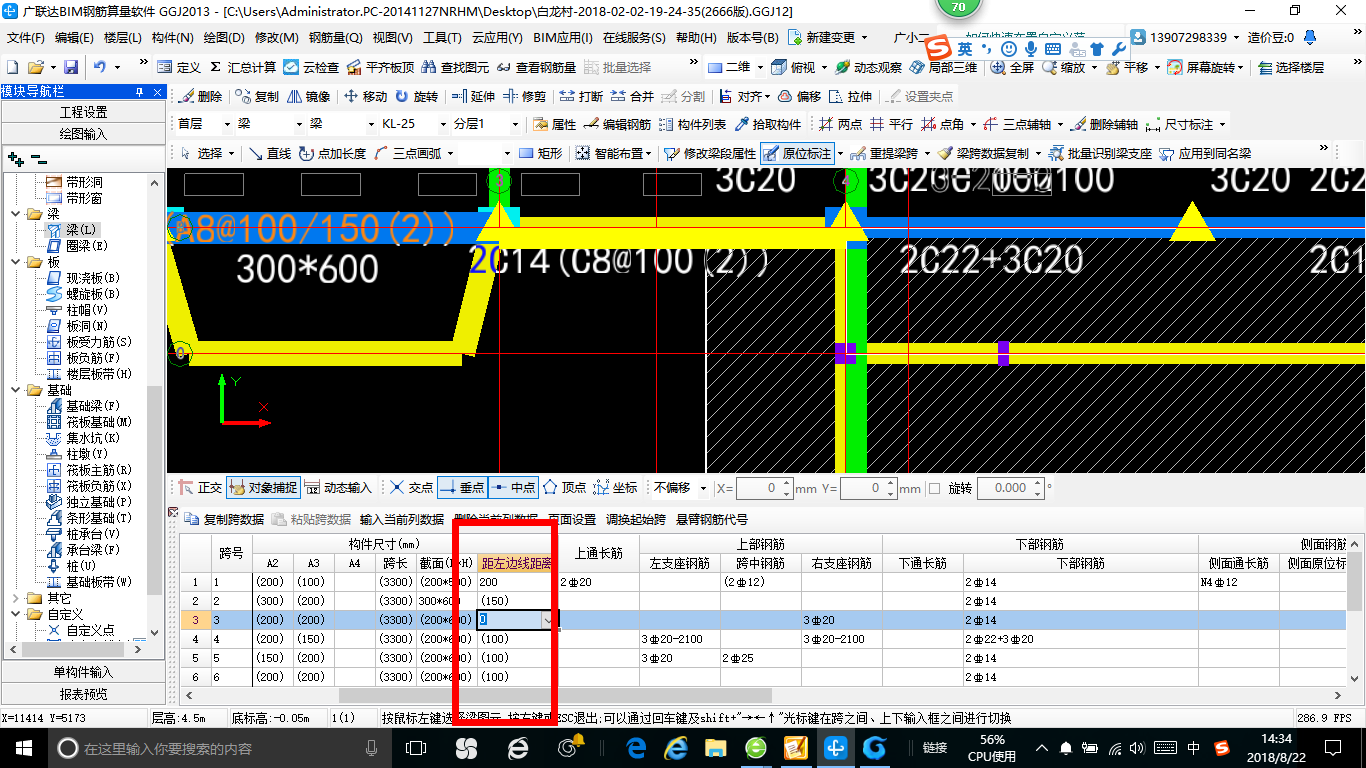Open the 构件(N) menu
The width and height of the screenshot is (1366, 768).
pyautogui.click(x=173, y=38)
